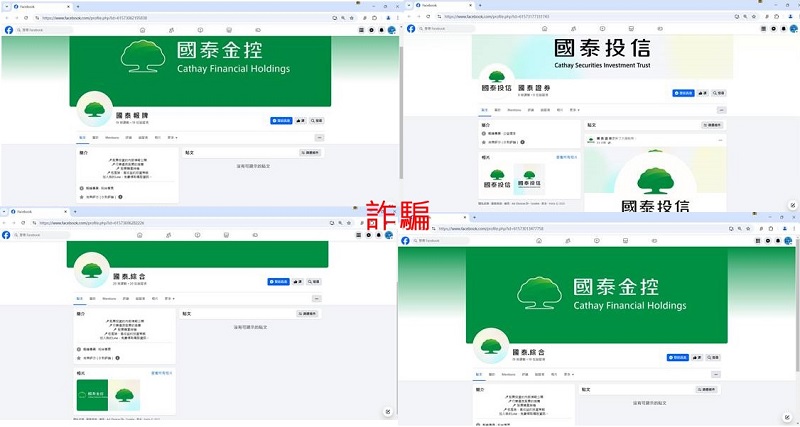Open notifications bell in lower-left window
Viewport: 800px width, 427px height.
(379, 235)
